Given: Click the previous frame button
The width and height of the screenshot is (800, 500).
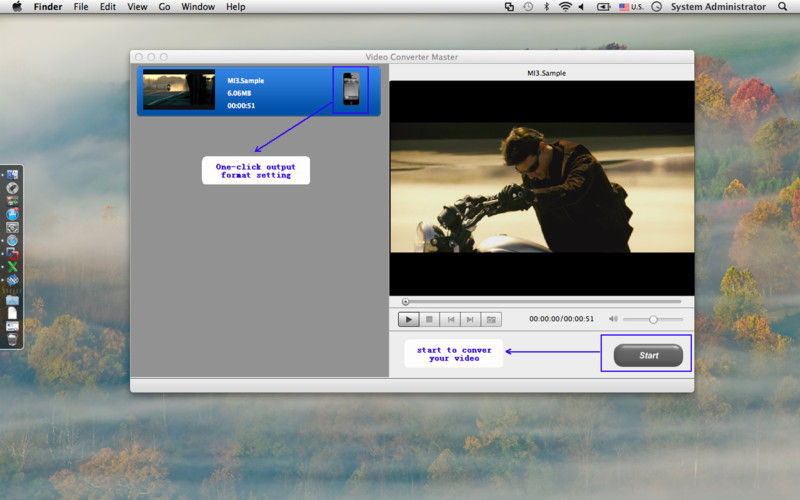Looking at the screenshot, I should [x=451, y=319].
